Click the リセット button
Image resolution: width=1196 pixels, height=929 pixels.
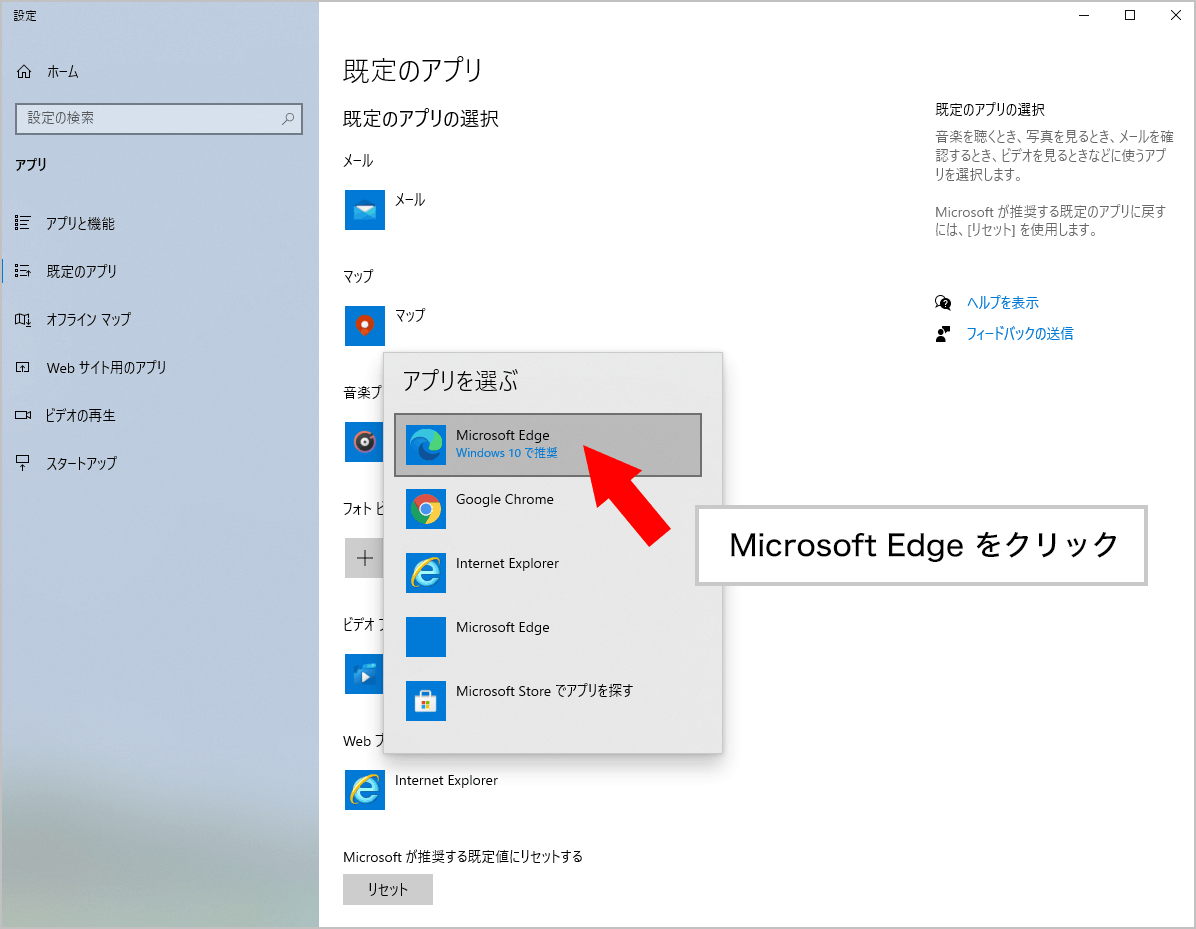click(x=387, y=889)
